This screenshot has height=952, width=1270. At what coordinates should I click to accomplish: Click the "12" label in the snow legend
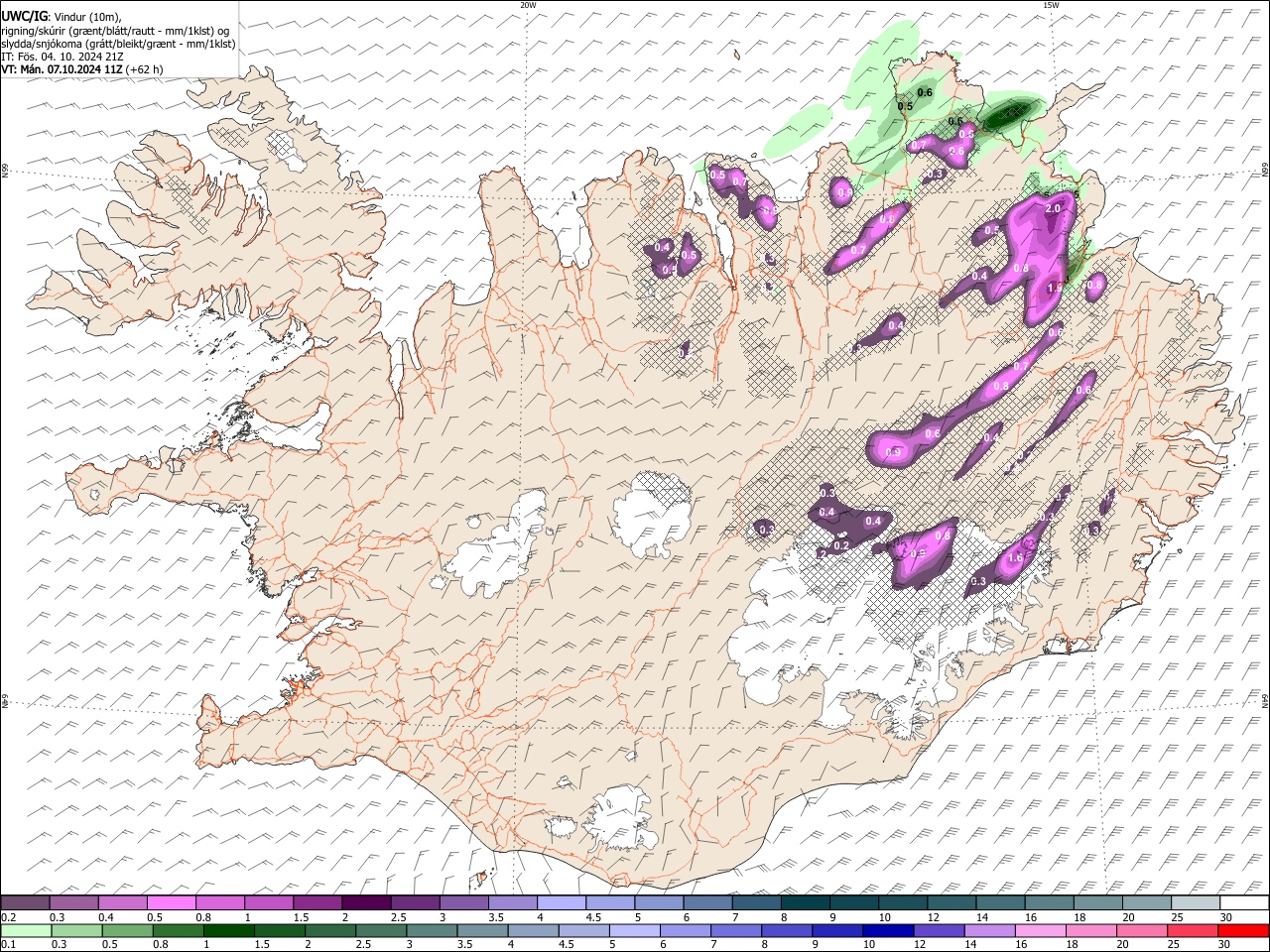point(932,917)
